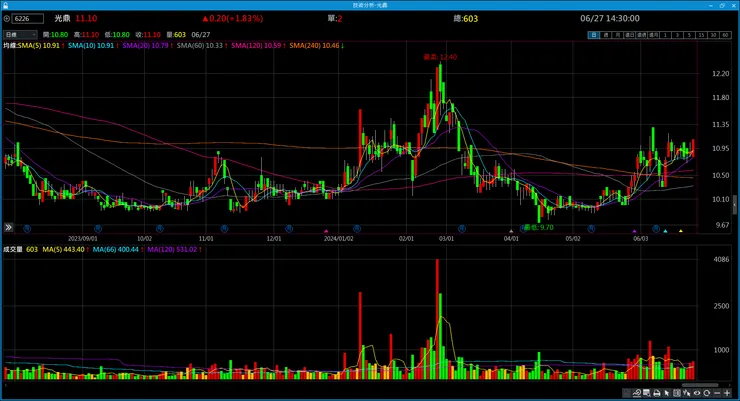Click the volume MA(66) 400.44 label
This screenshot has height=401, width=740.
click(116, 250)
